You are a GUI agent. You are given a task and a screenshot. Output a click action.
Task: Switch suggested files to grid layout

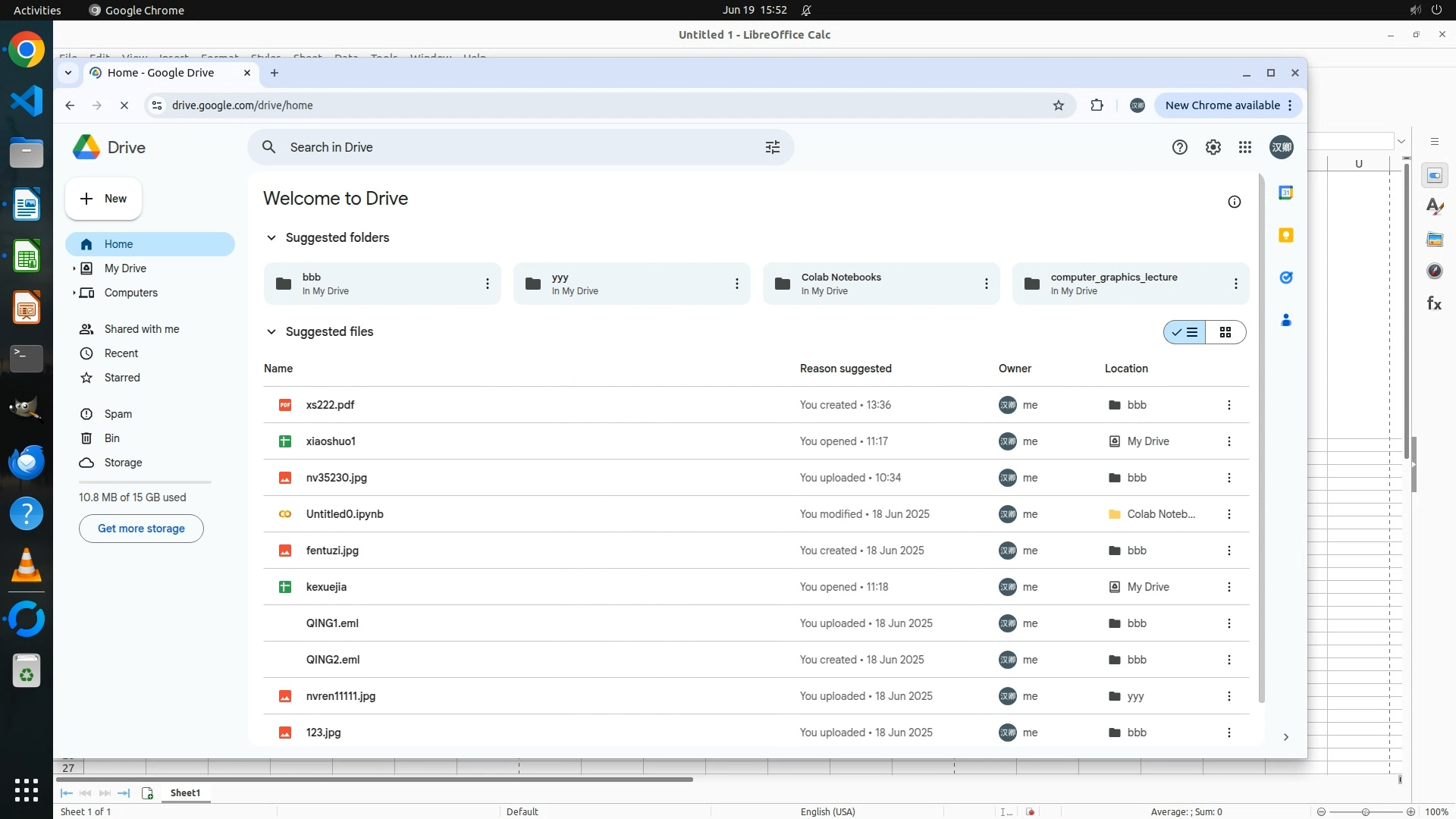[x=1225, y=332]
